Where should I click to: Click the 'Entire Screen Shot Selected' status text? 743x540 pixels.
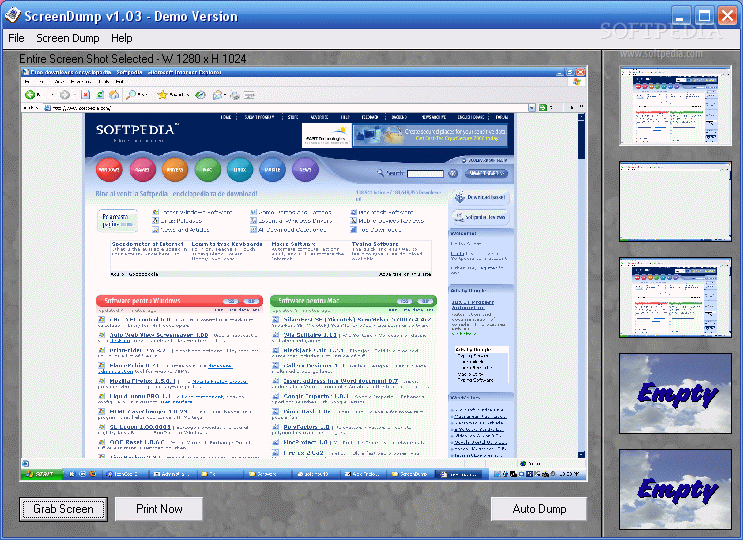pyautogui.click(x=133, y=59)
